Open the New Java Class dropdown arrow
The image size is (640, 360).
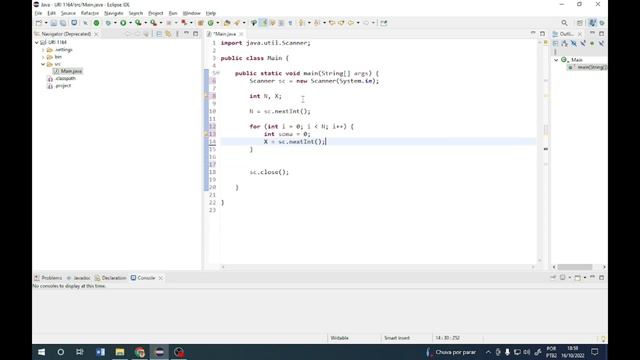coord(218,23)
